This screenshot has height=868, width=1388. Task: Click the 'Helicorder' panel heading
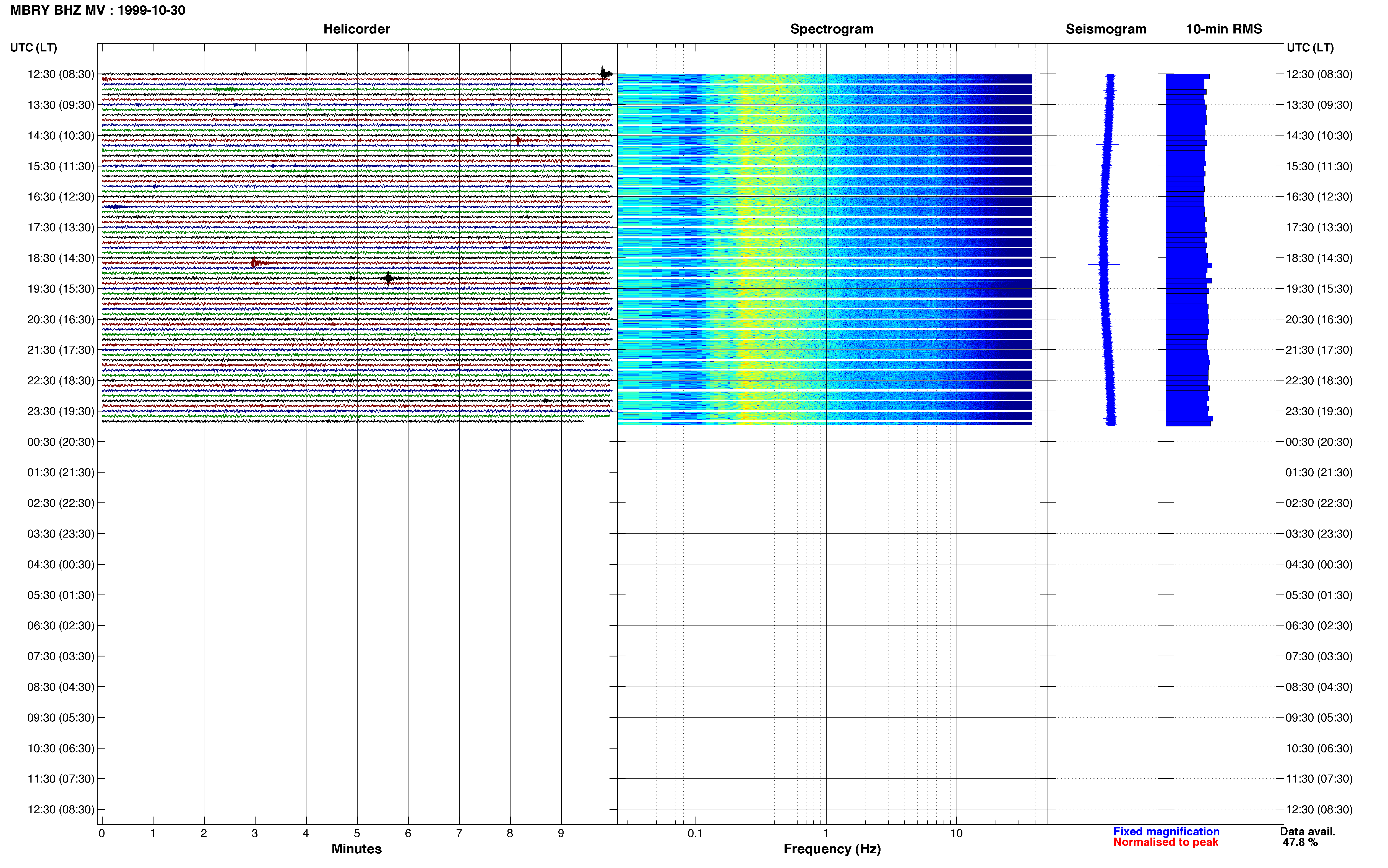[x=356, y=29]
